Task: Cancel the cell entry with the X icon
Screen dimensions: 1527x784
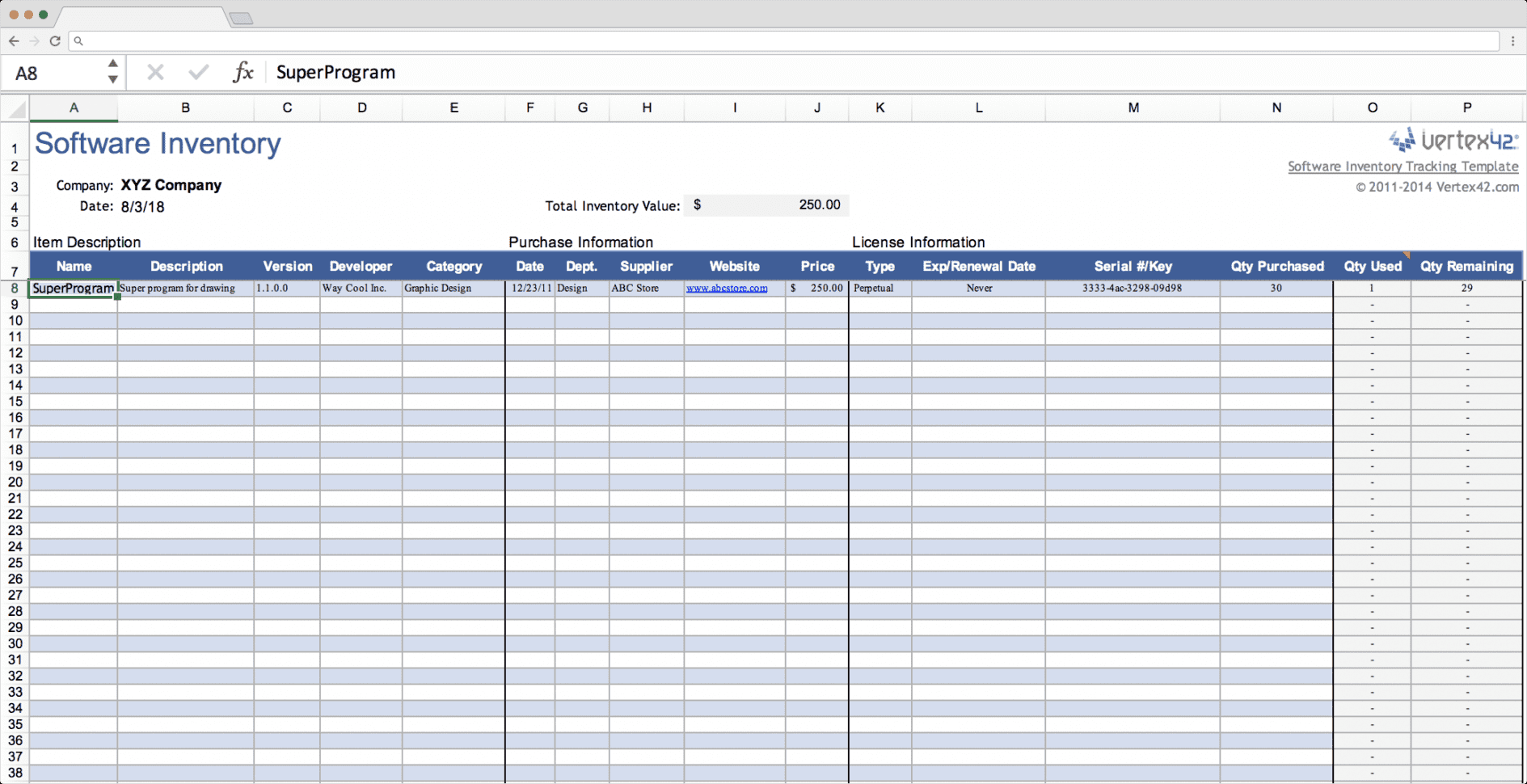Action: (154, 72)
